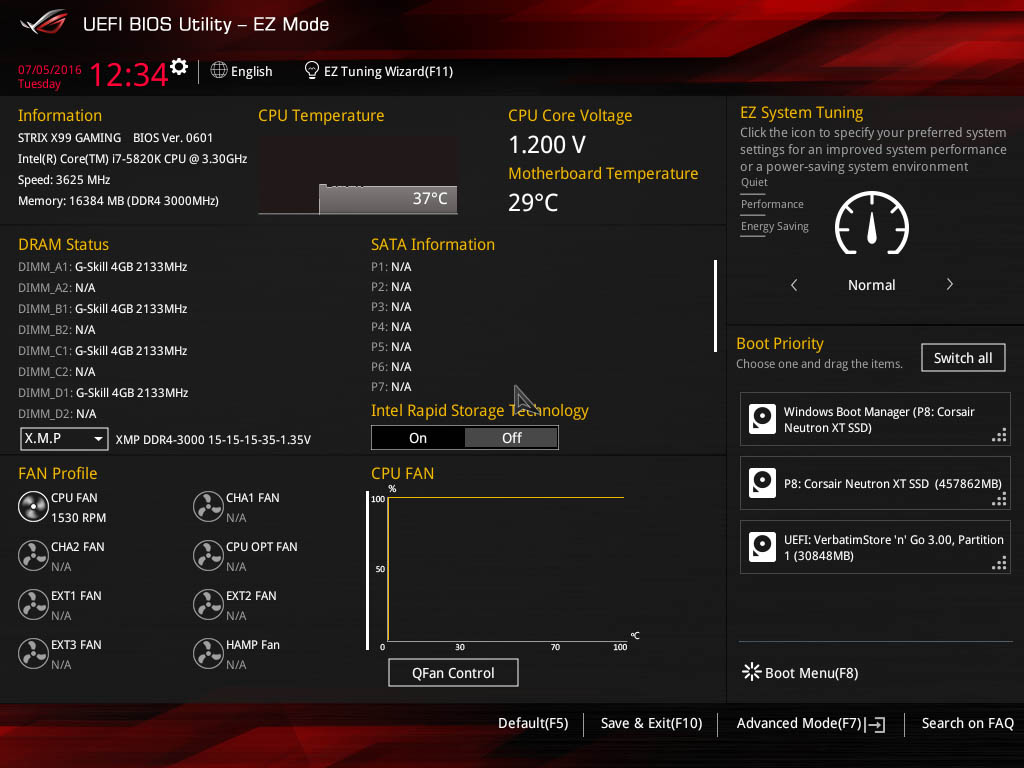
Task: Select the CHA1 FAN icon
Action: coord(208,506)
